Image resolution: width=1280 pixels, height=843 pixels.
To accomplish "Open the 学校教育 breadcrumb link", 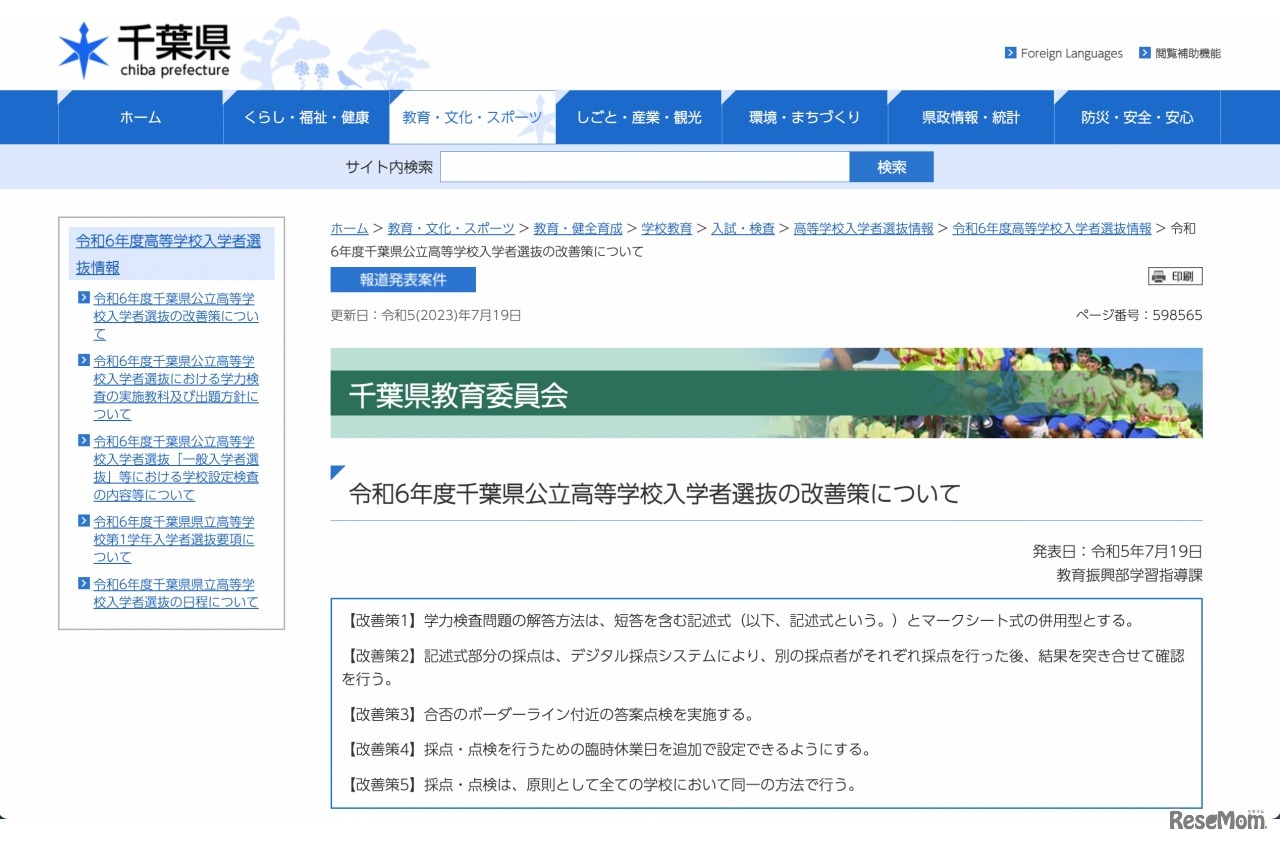I will 667,228.
